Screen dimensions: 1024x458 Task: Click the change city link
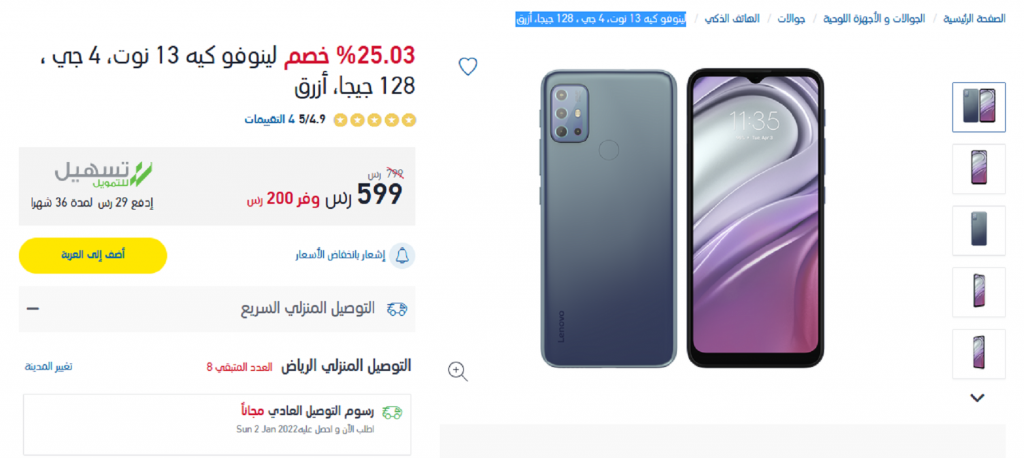pos(48,367)
